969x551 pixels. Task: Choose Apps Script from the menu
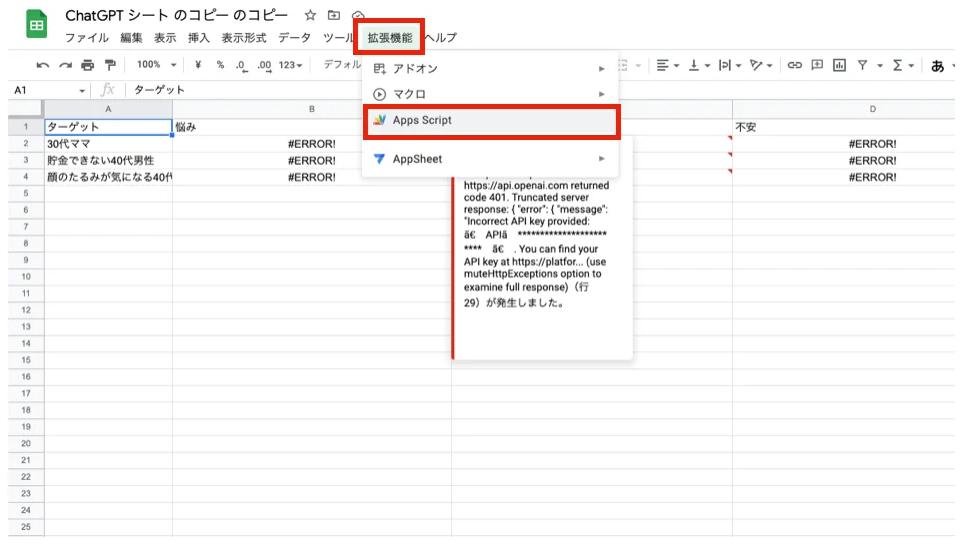point(492,120)
